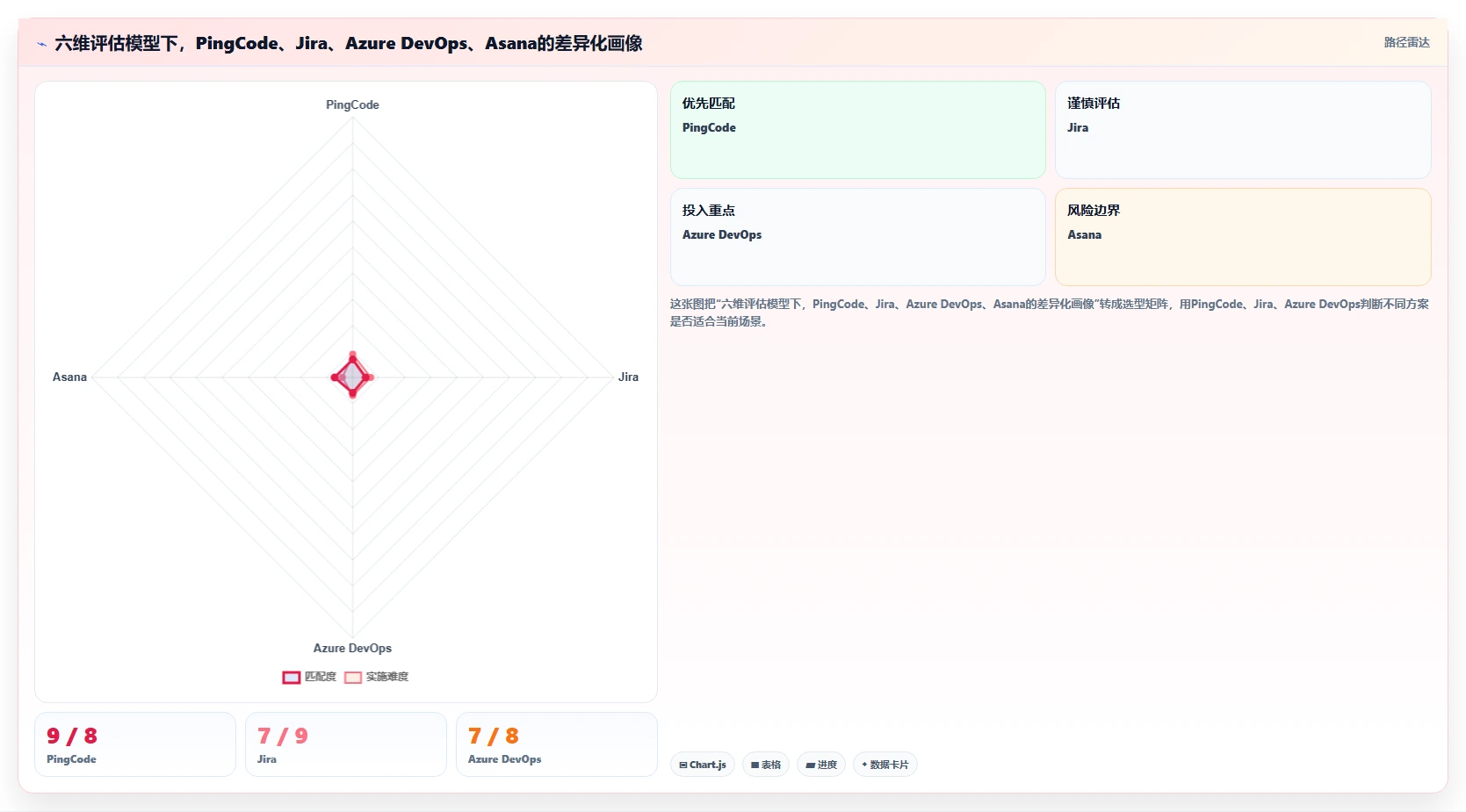Viewport: 1466px width, 812px height.
Task: Click the radar data point on the Azure DevOps axis
Action: (x=353, y=394)
